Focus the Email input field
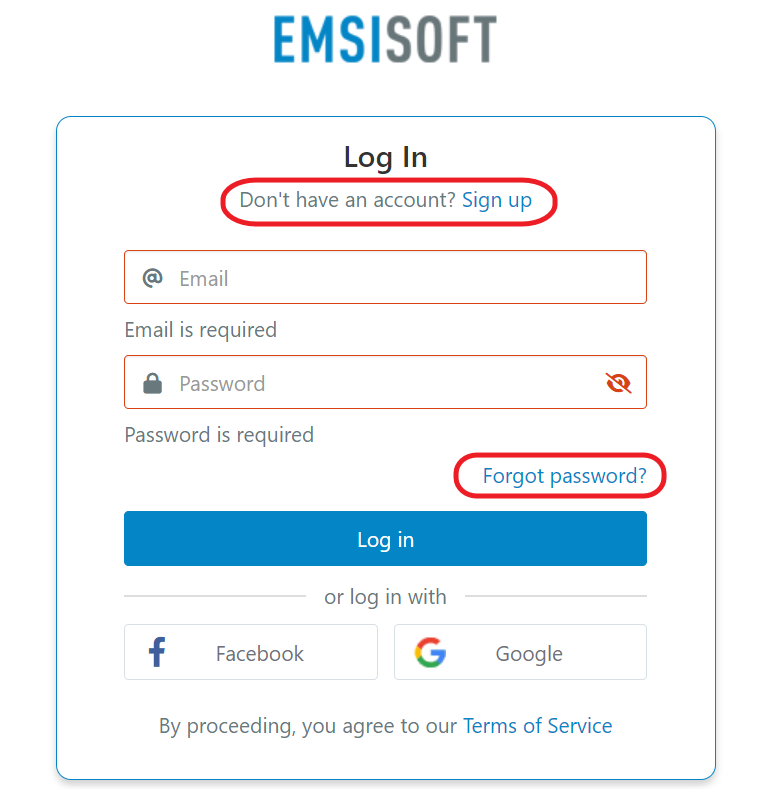The width and height of the screenshot is (768, 789). tap(400, 278)
